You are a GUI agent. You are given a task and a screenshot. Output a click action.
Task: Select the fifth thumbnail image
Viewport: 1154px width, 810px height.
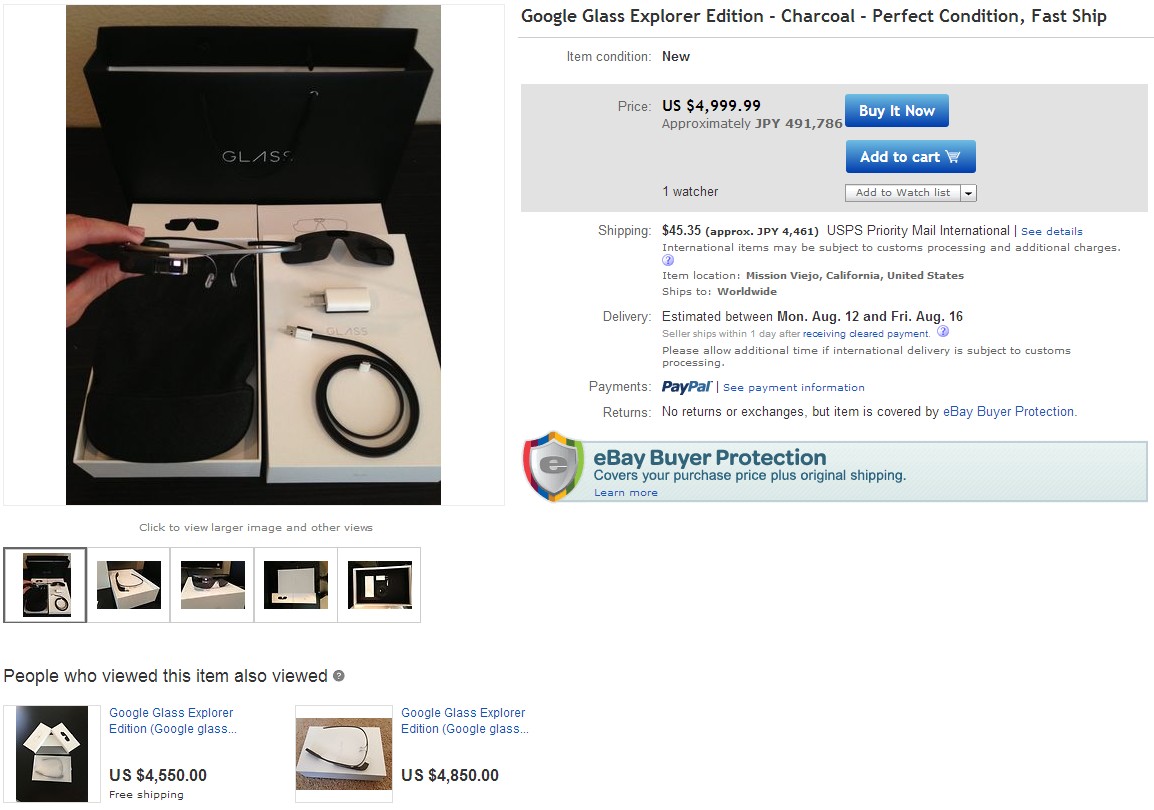(x=379, y=585)
